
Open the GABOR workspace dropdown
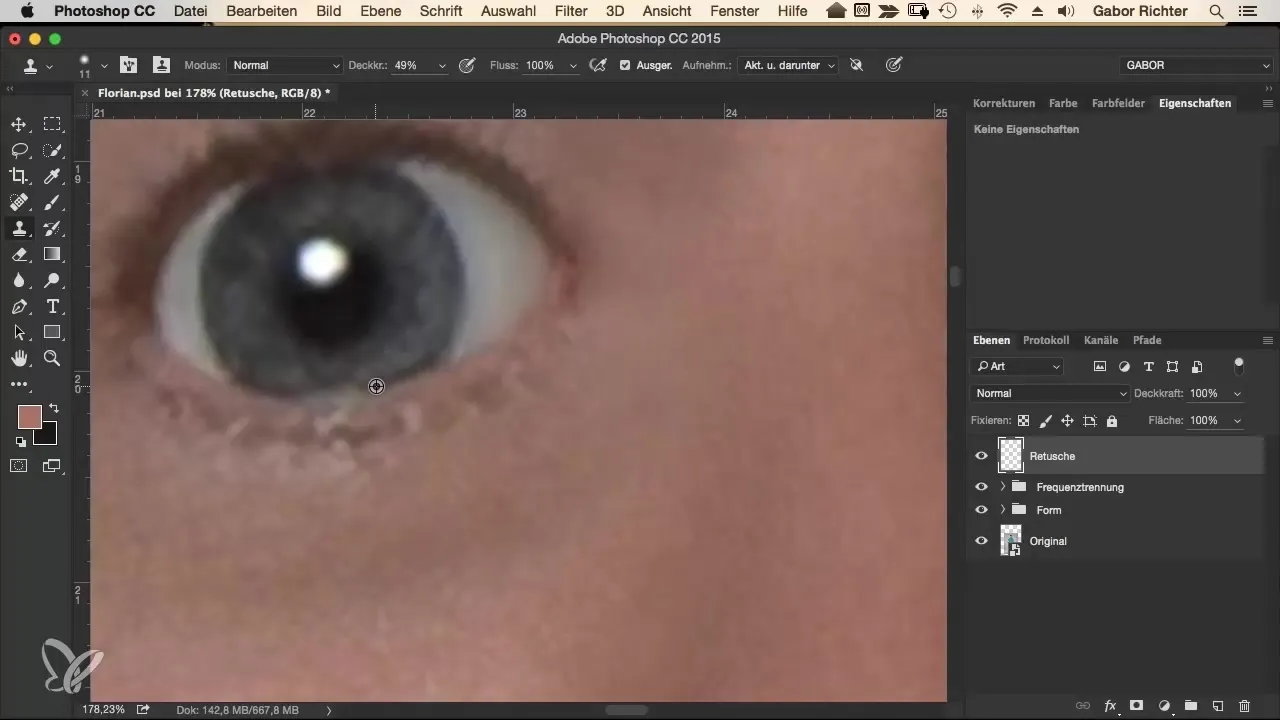coord(1197,65)
